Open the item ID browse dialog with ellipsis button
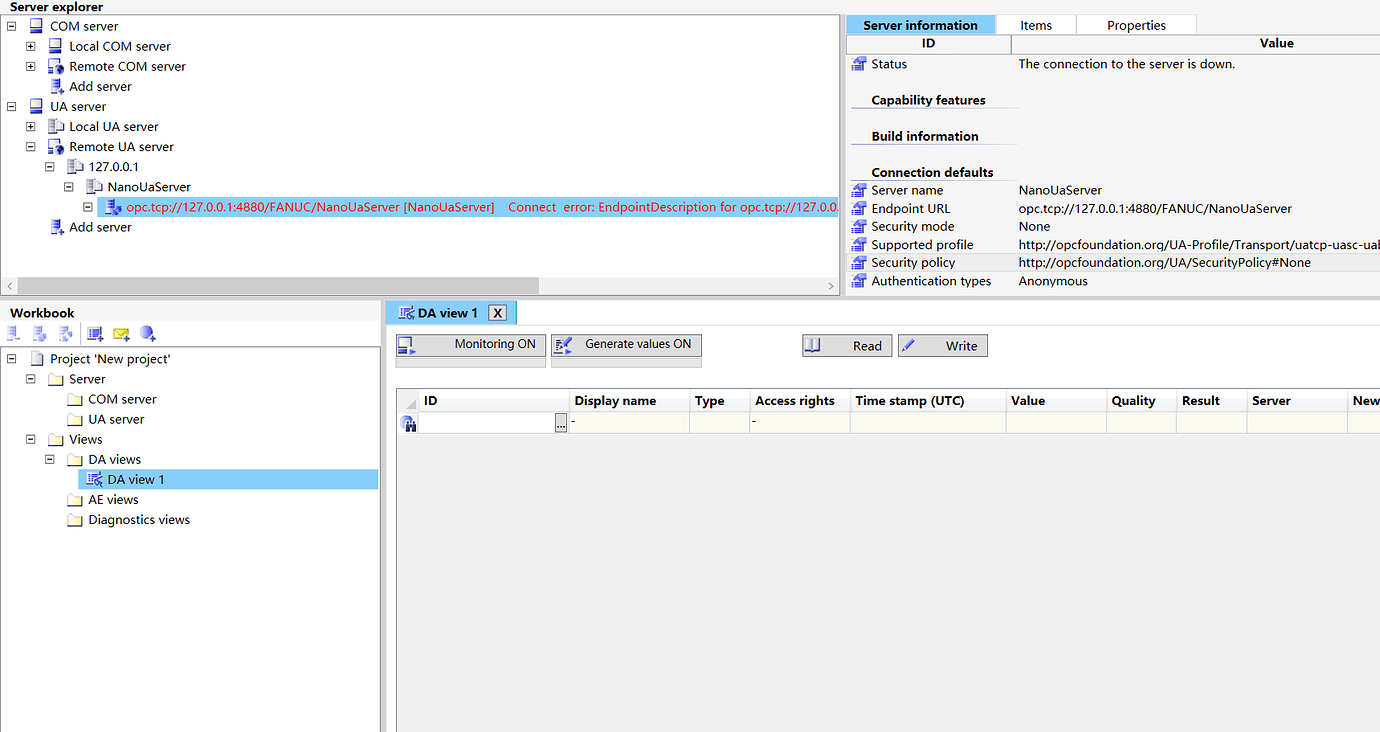 [x=560, y=423]
